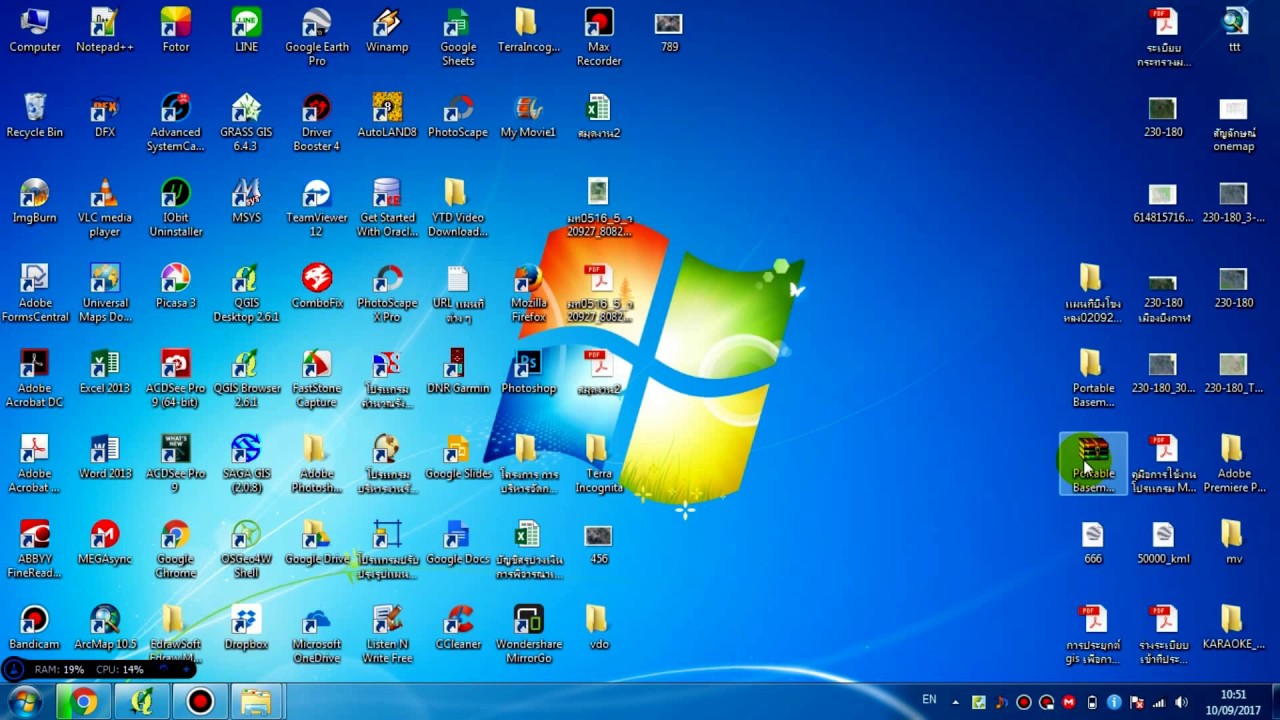Select the IObit Uninstaller icon

176,208
